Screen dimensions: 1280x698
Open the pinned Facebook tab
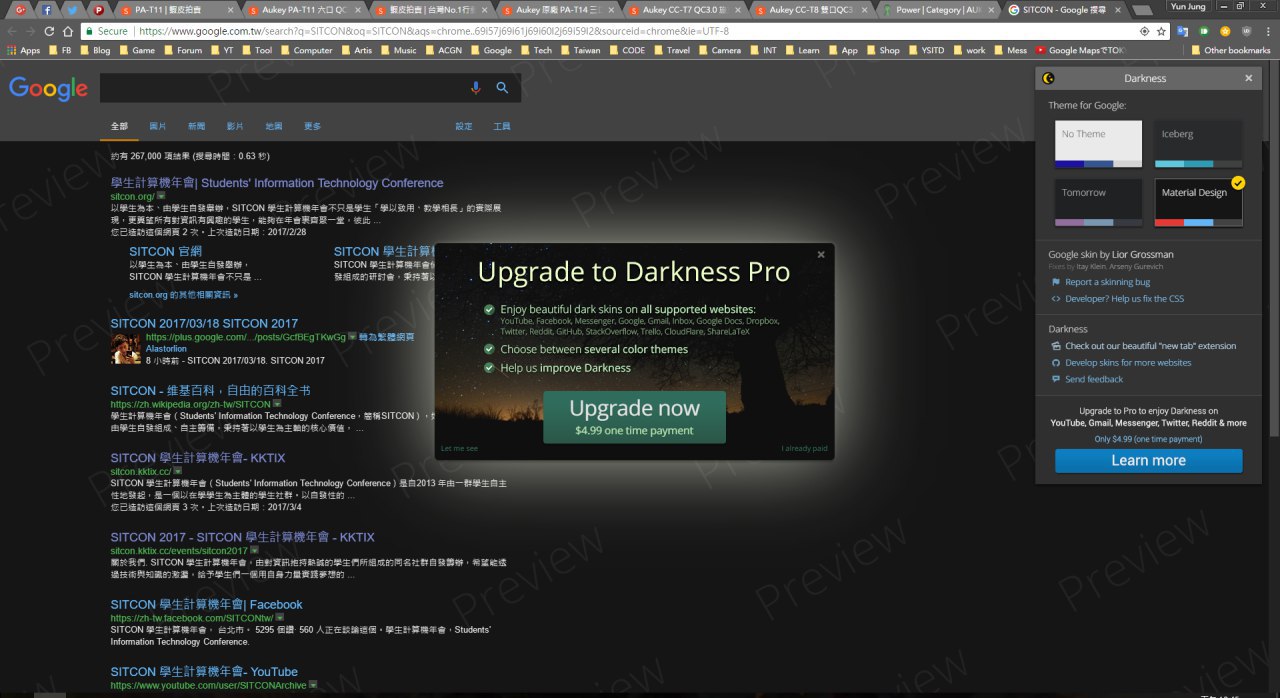point(47,9)
